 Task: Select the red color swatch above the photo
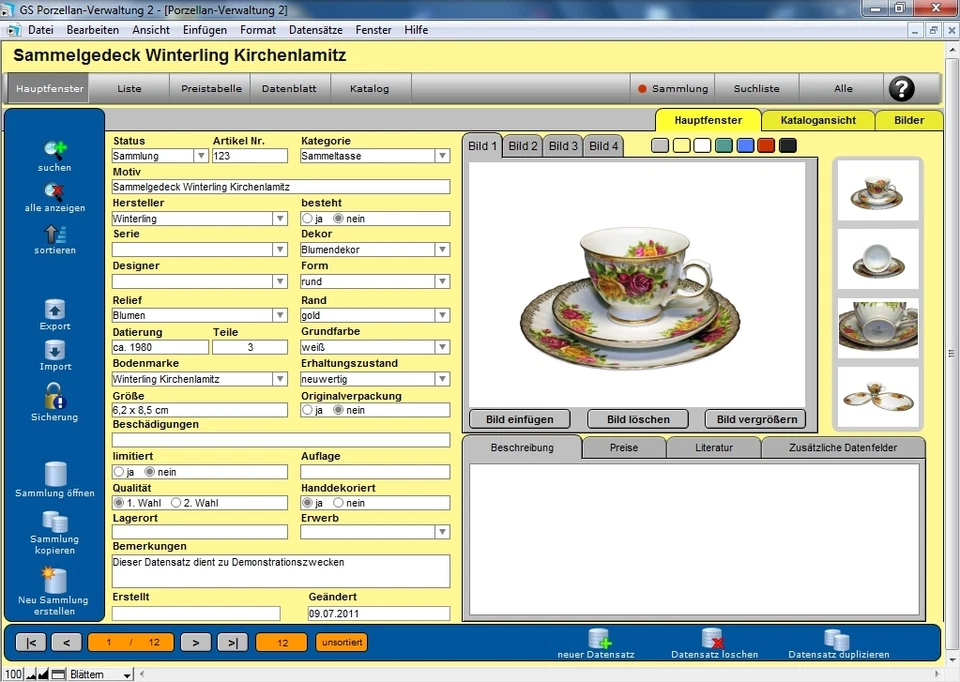(766, 146)
